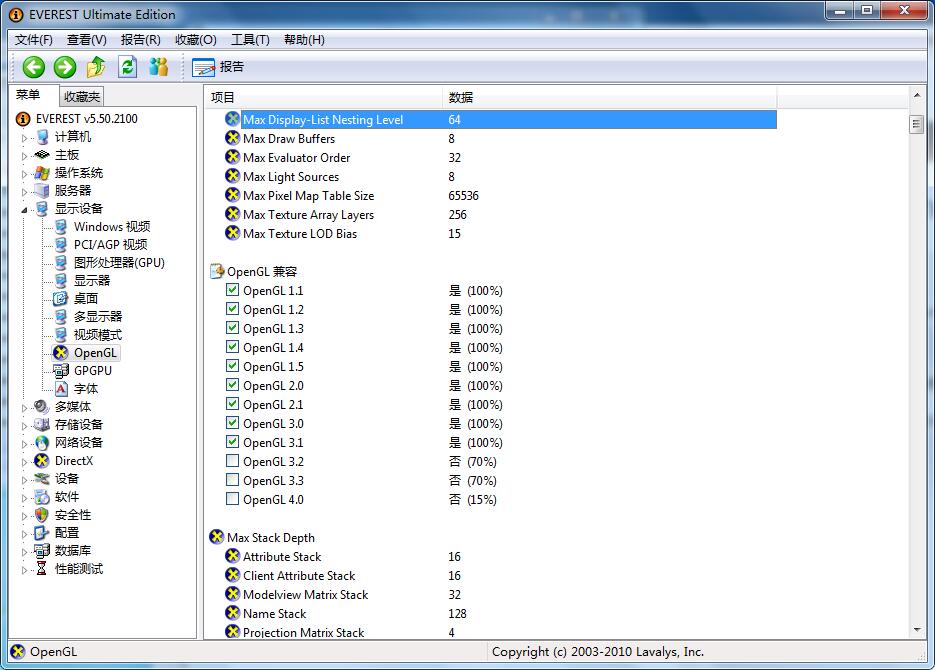Expand the 性能测试 tree node arrow
Image resolution: width=935 pixels, height=670 pixels.
click(x=24, y=570)
